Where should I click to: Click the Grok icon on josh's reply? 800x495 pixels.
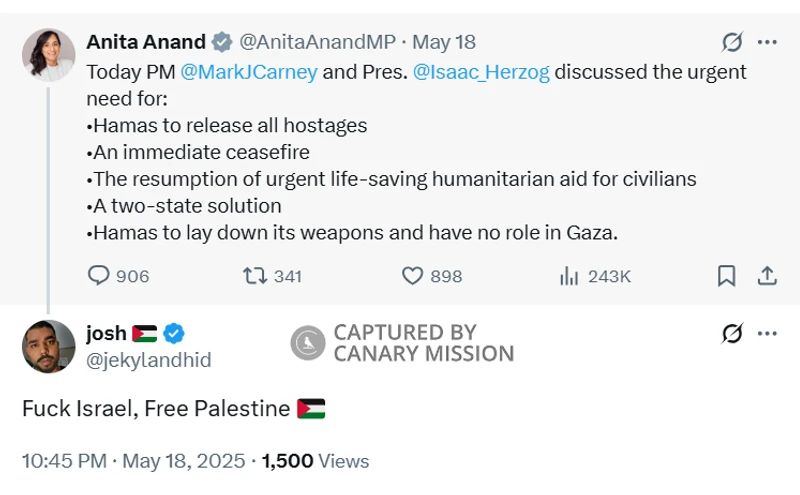pos(732,333)
